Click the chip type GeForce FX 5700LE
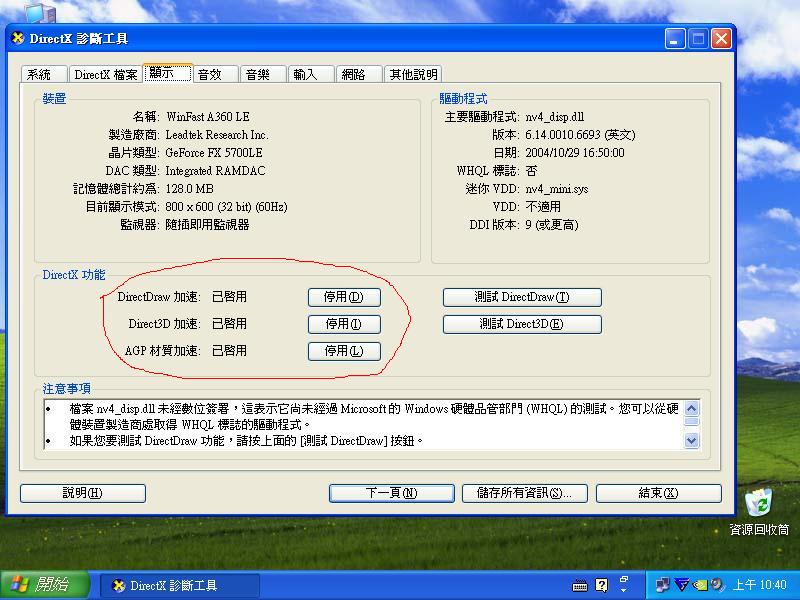800x600 pixels. [x=214, y=153]
